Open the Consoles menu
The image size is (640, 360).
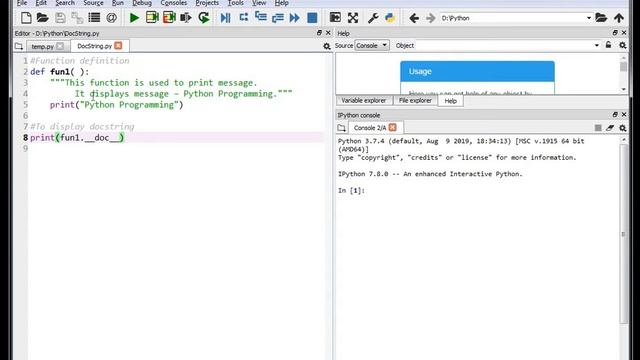tap(173, 3)
